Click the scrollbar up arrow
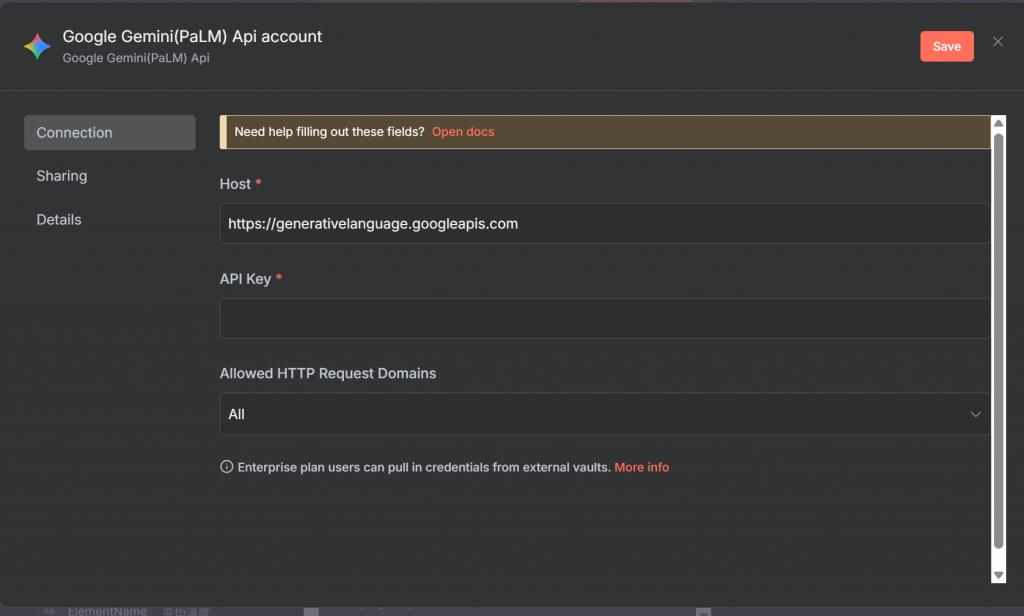1024x616 pixels. click(998, 124)
